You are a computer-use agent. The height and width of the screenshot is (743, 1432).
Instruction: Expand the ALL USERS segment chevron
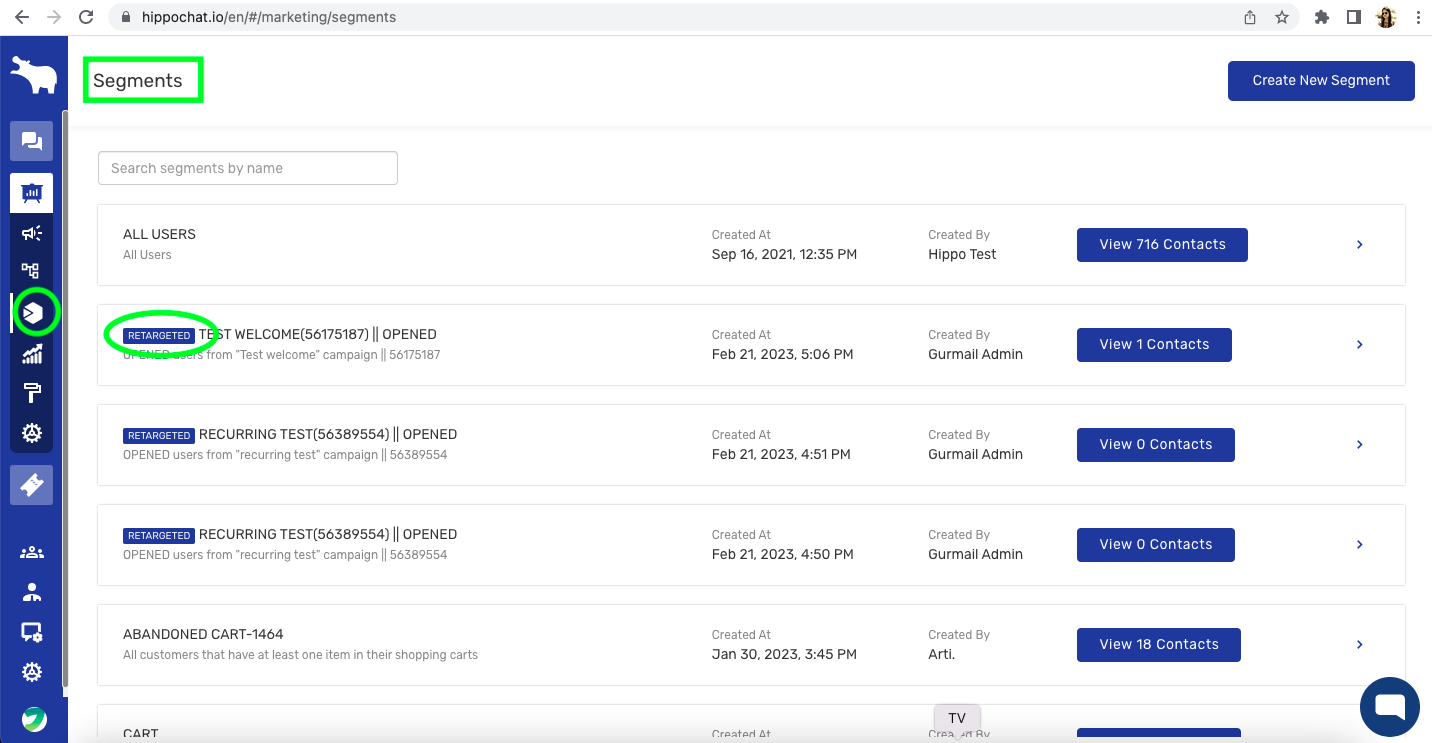click(1360, 245)
